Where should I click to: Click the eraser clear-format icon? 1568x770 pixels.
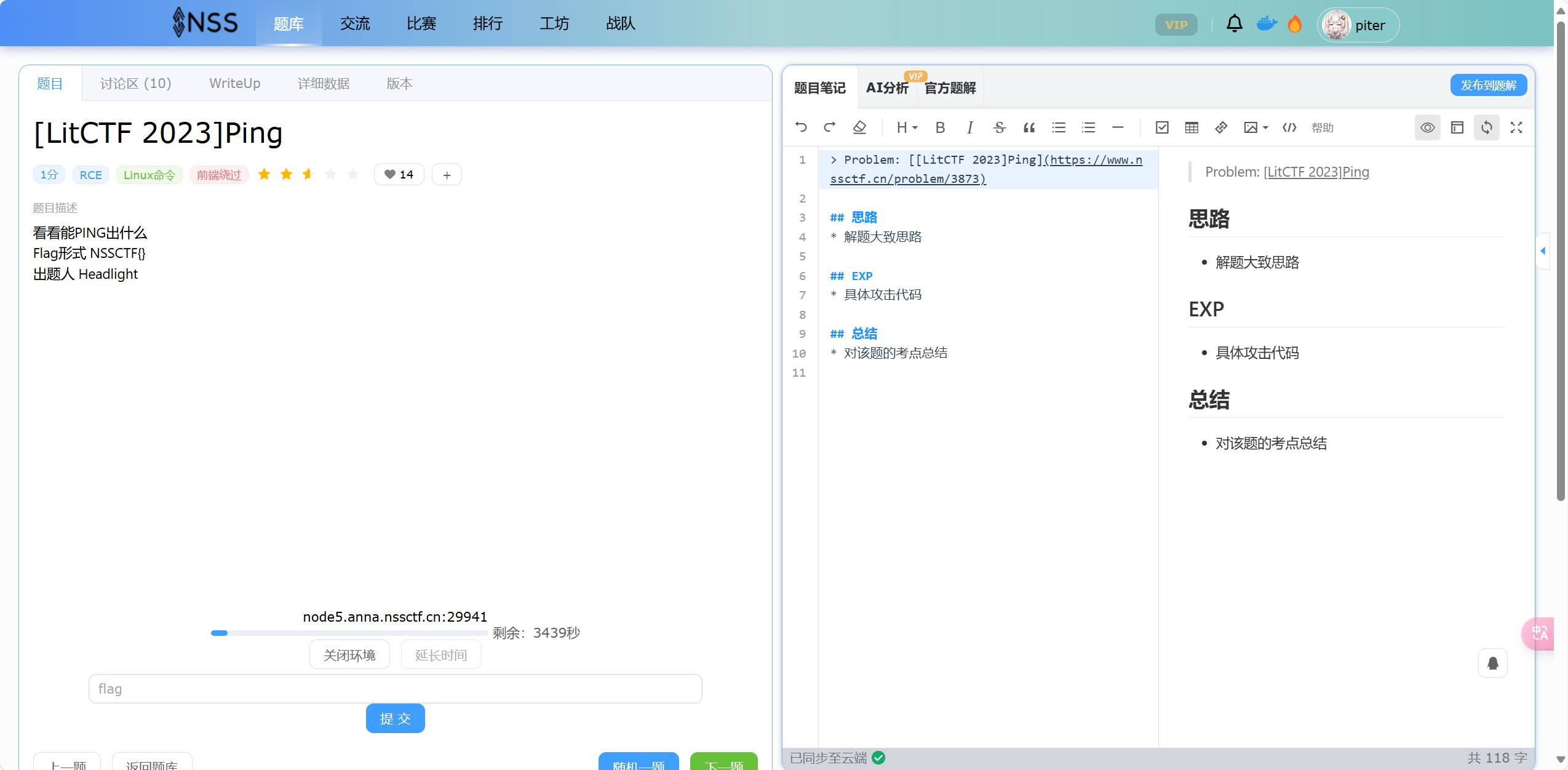[859, 127]
